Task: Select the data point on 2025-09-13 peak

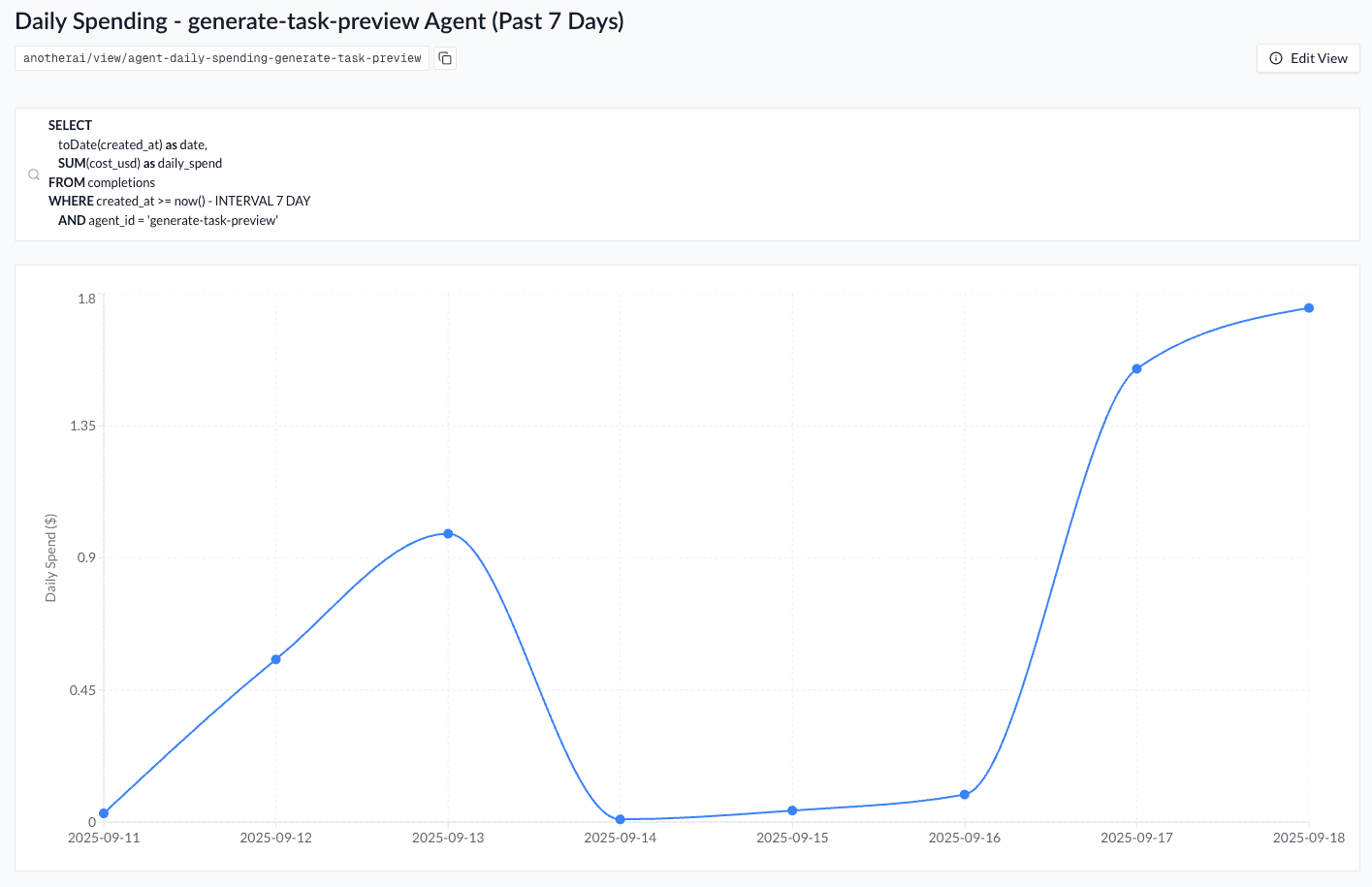Action: tap(448, 532)
